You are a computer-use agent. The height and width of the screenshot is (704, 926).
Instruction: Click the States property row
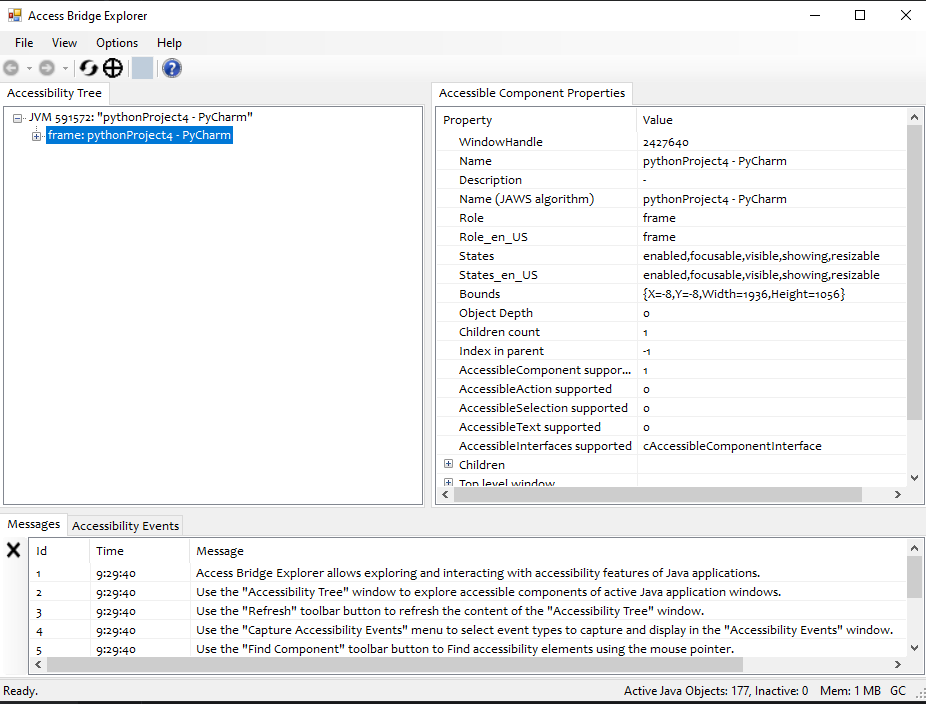tap(671, 256)
